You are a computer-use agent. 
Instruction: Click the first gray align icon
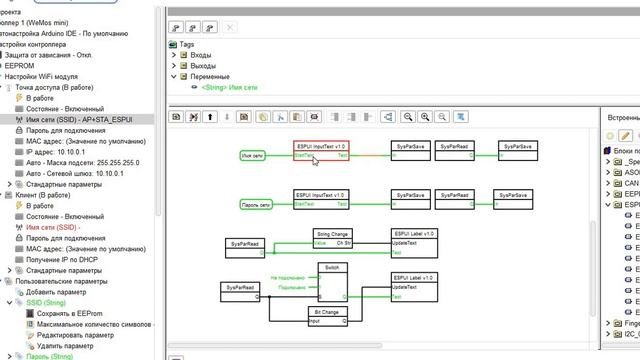tap(335, 117)
